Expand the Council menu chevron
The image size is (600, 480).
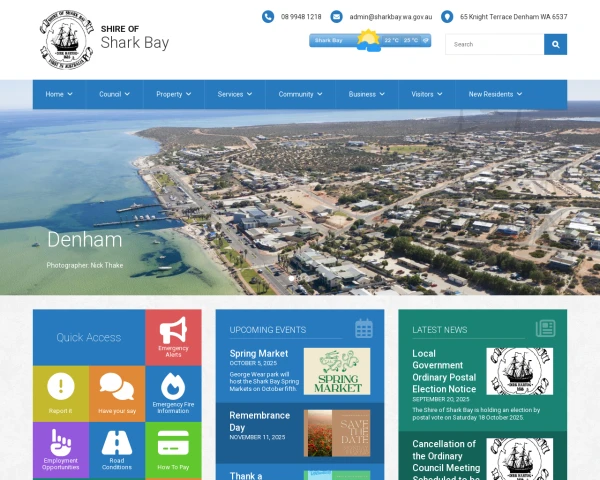click(127, 94)
